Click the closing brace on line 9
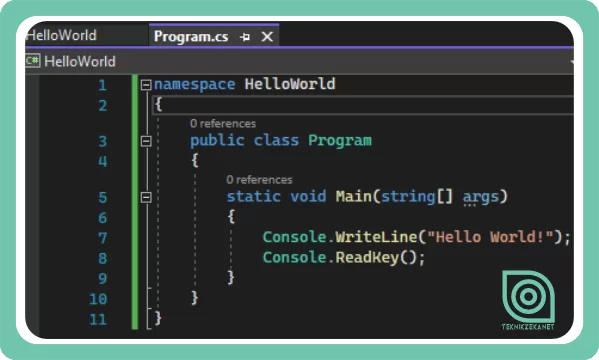The image size is (599, 360). (x=231, y=277)
